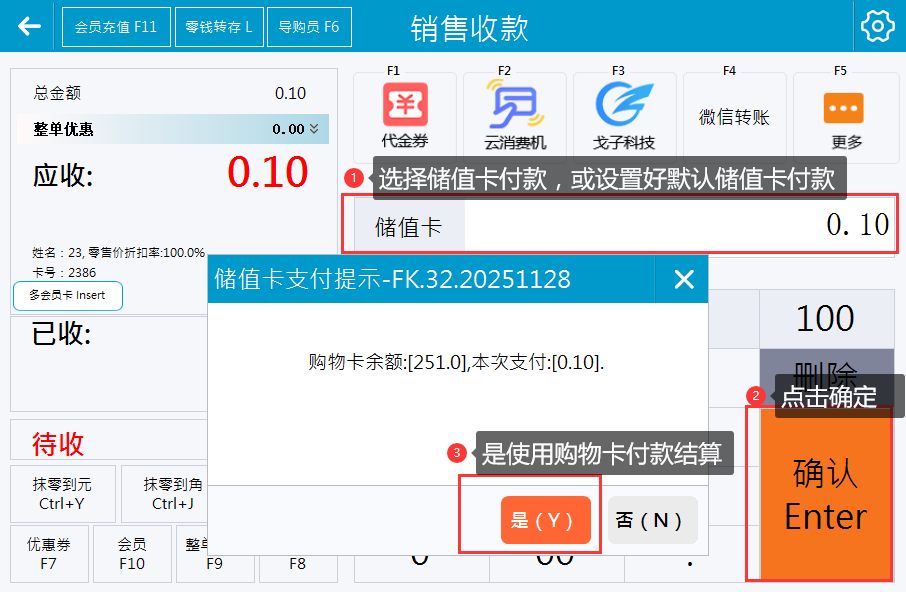906x592 pixels.
Task: Click 否(N) to decline payment
Action: pyautogui.click(x=652, y=520)
